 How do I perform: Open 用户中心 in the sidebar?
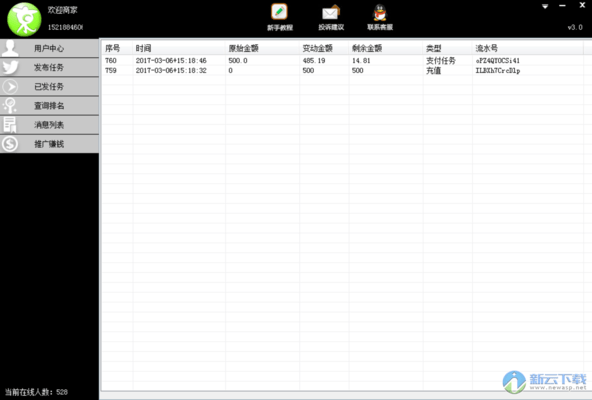pyautogui.click(x=49, y=48)
